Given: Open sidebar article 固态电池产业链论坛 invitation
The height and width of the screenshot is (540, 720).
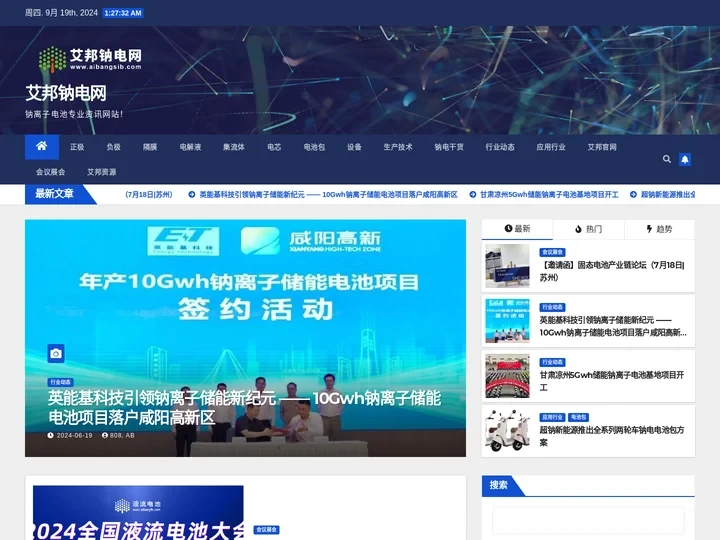Looking at the screenshot, I should coord(612,271).
